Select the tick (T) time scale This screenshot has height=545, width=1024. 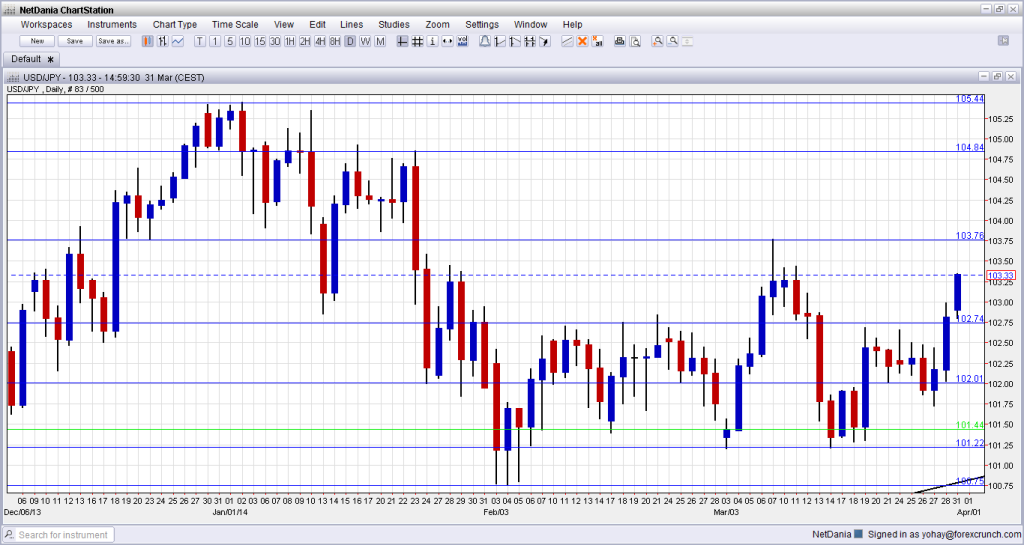[x=200, y=41]
